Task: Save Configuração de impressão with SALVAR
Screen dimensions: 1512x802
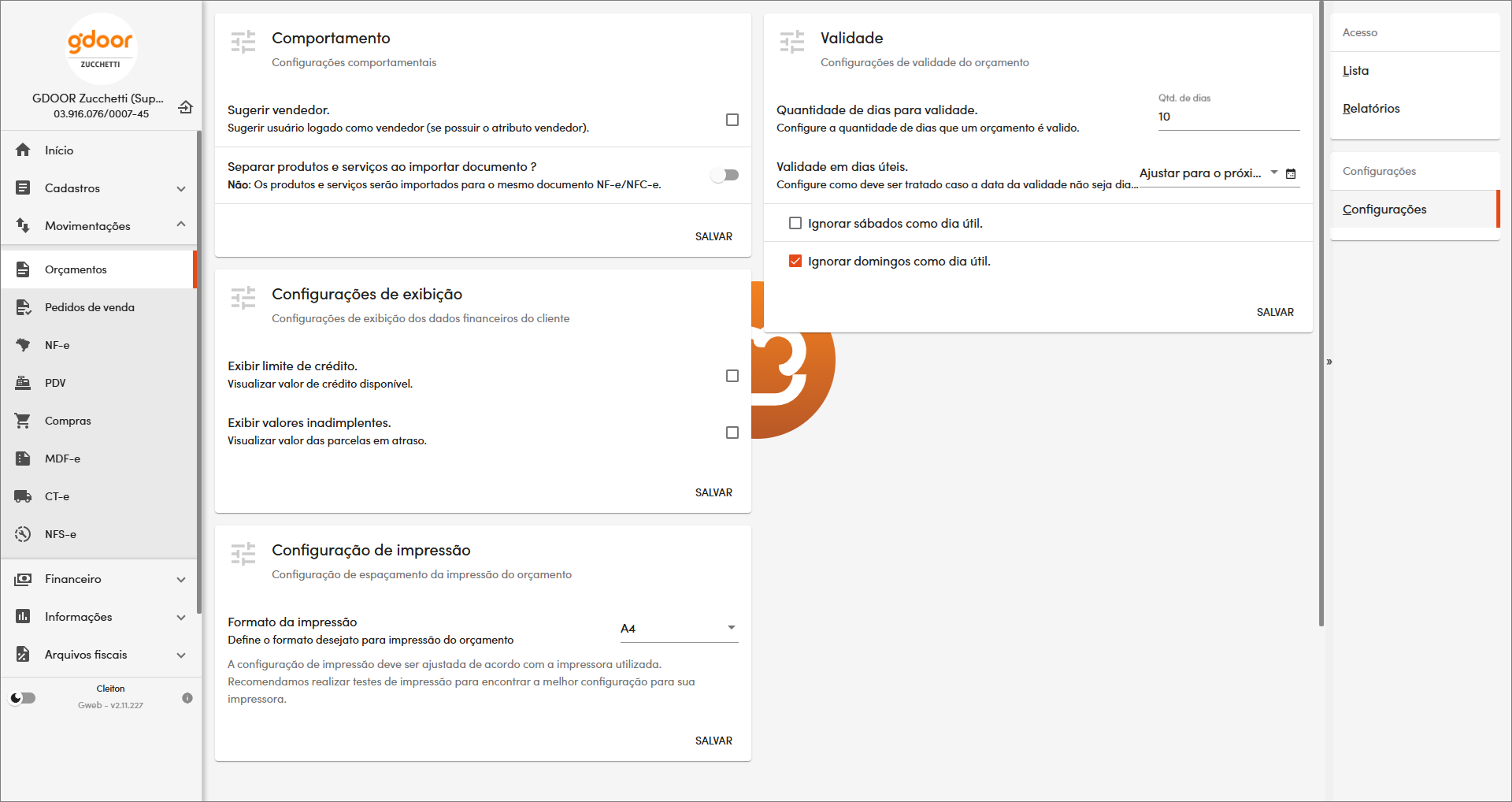Action: click(x=713, y=741)
